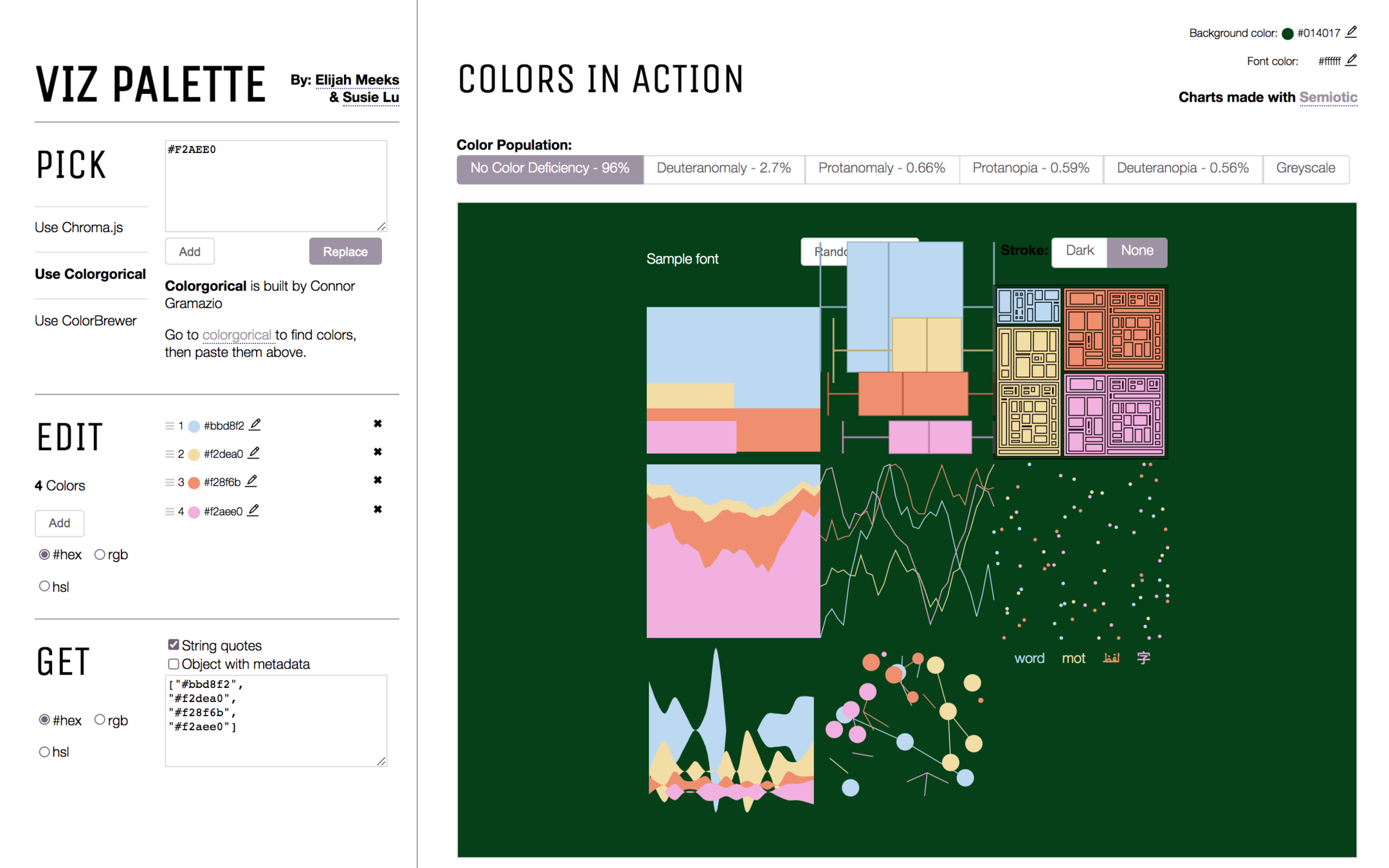Open Use Chroma.js option

tap(78, 228)
